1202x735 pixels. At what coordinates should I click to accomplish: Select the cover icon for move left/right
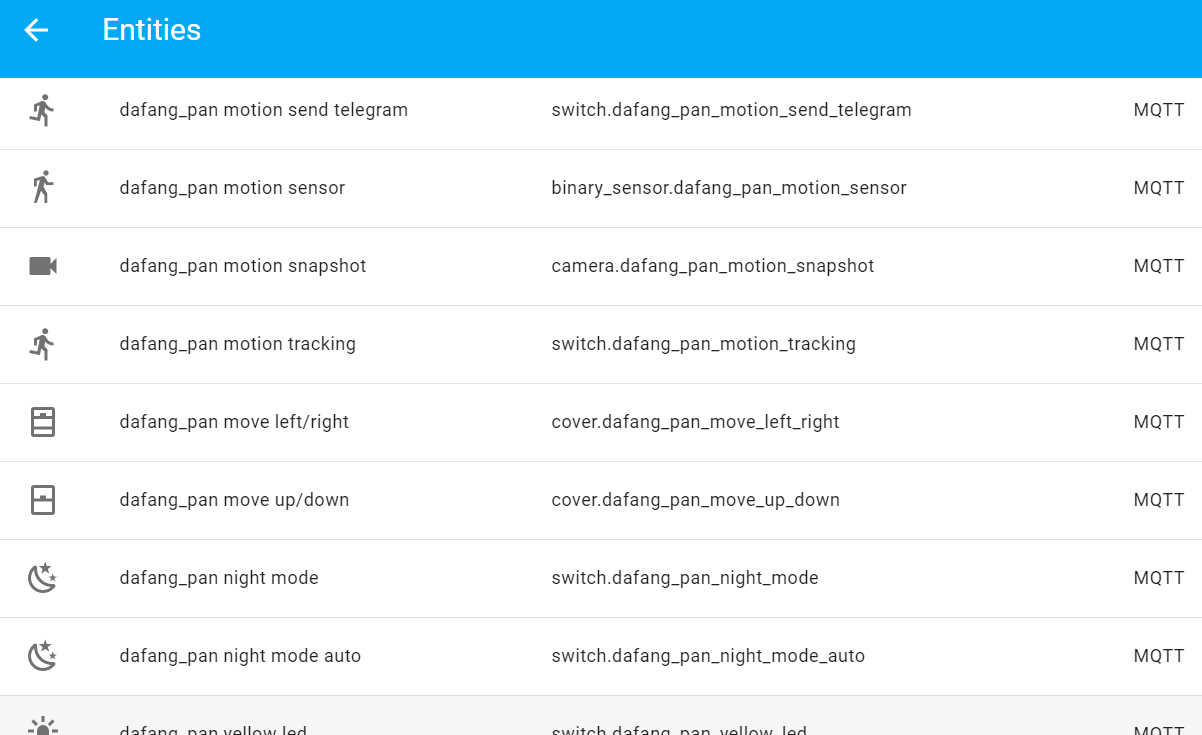pos(41,422)
